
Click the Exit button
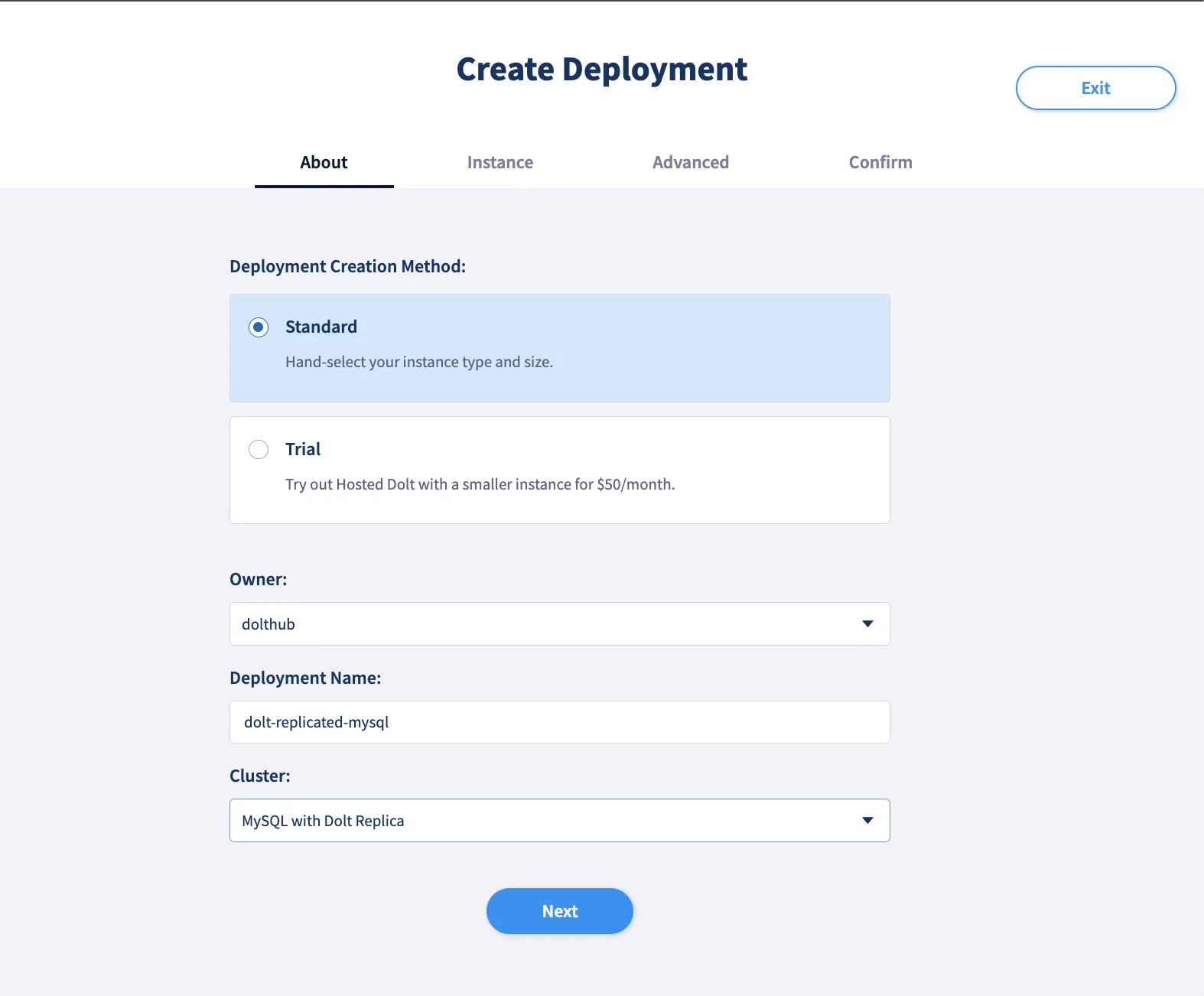pos(1095,88)
